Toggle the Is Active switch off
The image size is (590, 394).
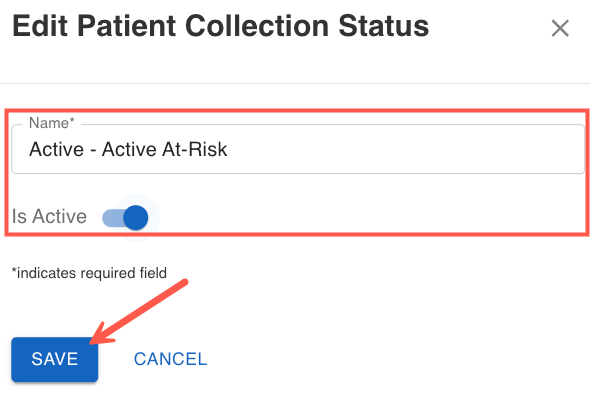click(x=125, y=218)
